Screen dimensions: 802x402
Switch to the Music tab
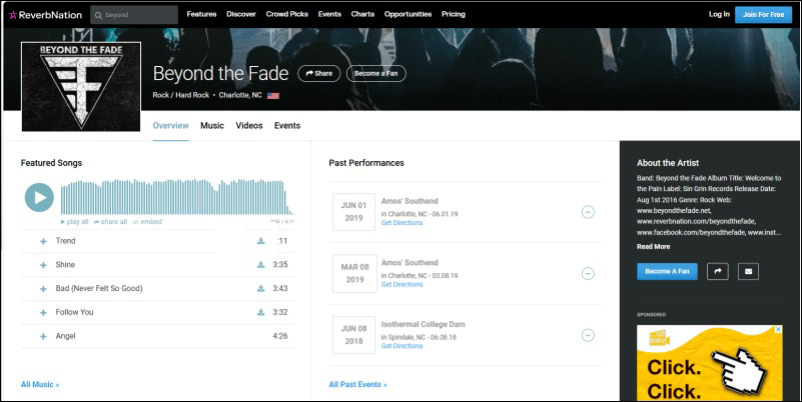click(x=212, y=126)
